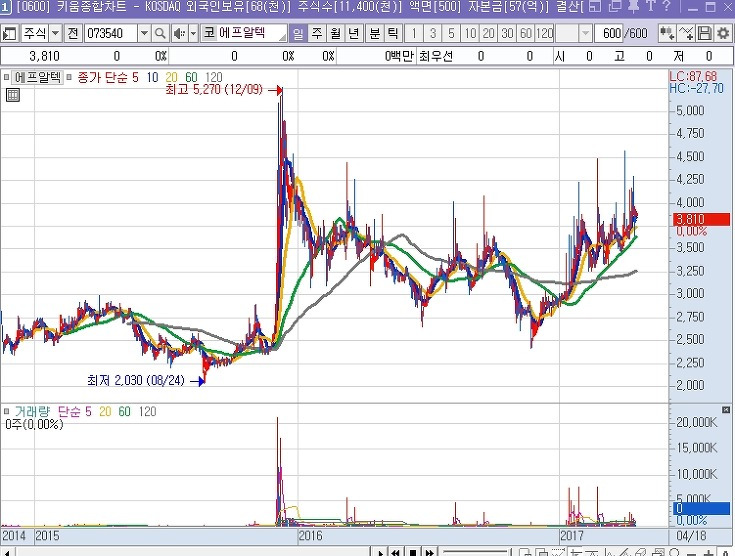Viewport: 735px width, 556px height.
Task: Click the fast-forward button in bottom bar
Action: (x=430, y=553)
